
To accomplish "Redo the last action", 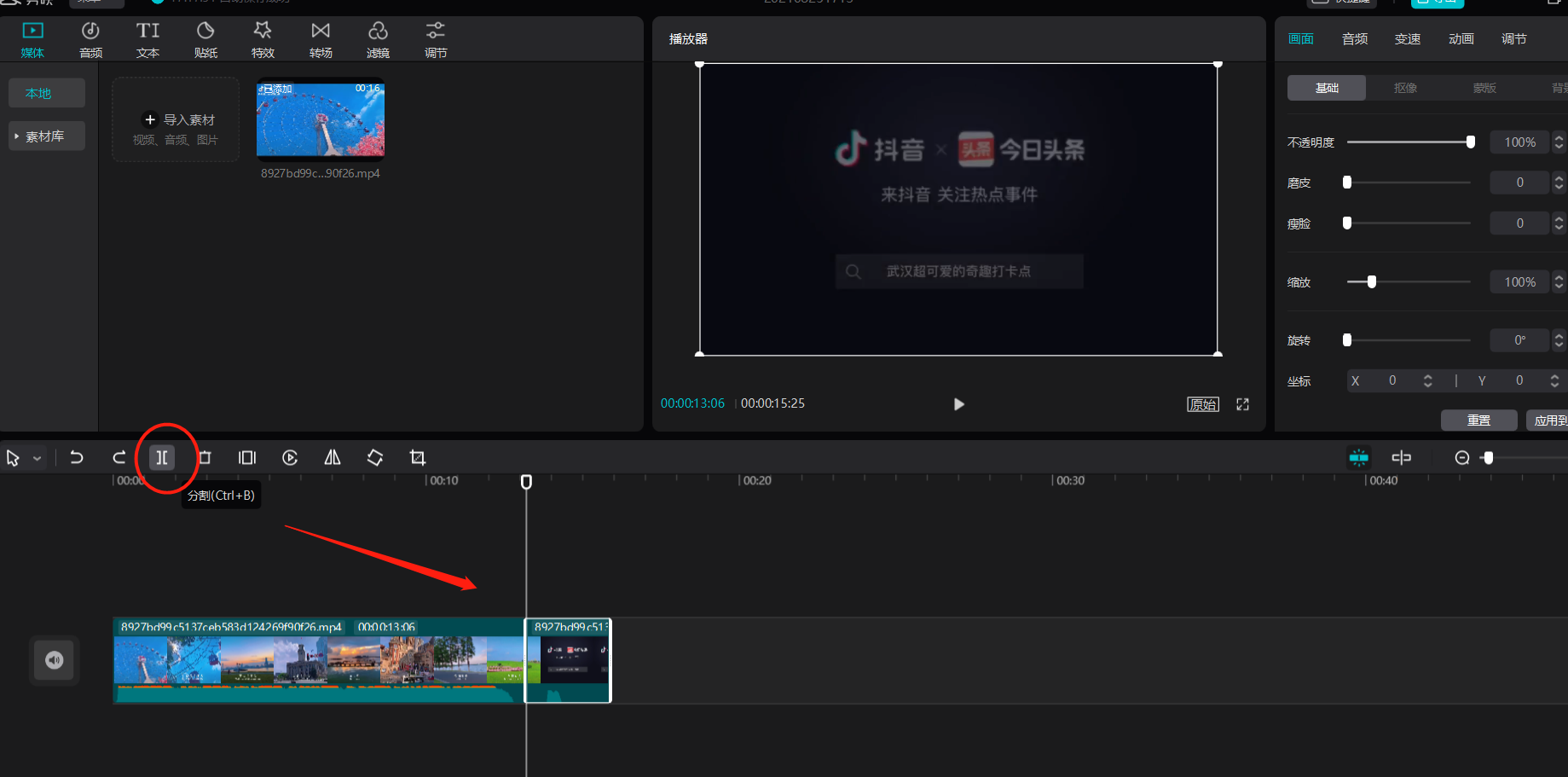I will 119,458.
